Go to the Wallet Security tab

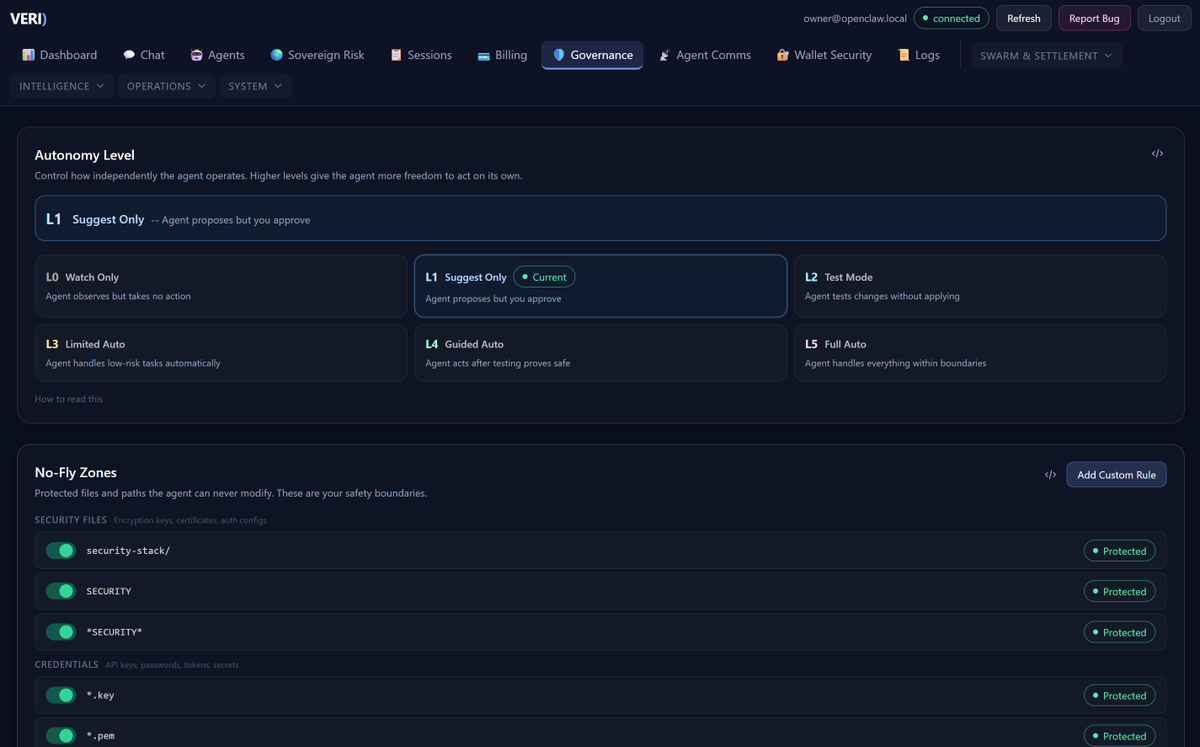pos(824,55)
